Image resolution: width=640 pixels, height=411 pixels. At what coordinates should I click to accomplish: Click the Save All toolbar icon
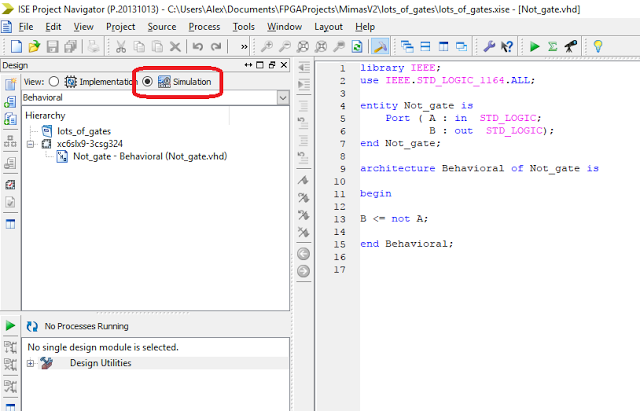point(70,47)
